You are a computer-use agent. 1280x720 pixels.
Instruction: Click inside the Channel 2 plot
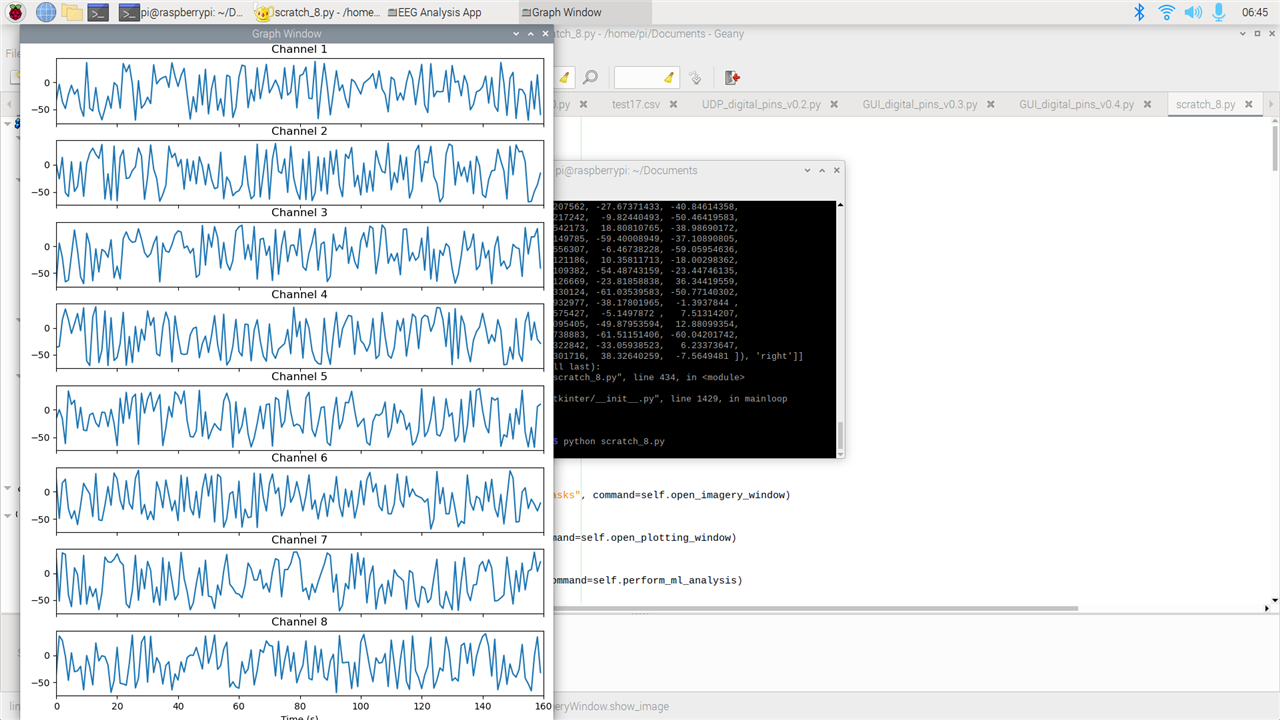point(299,172)
